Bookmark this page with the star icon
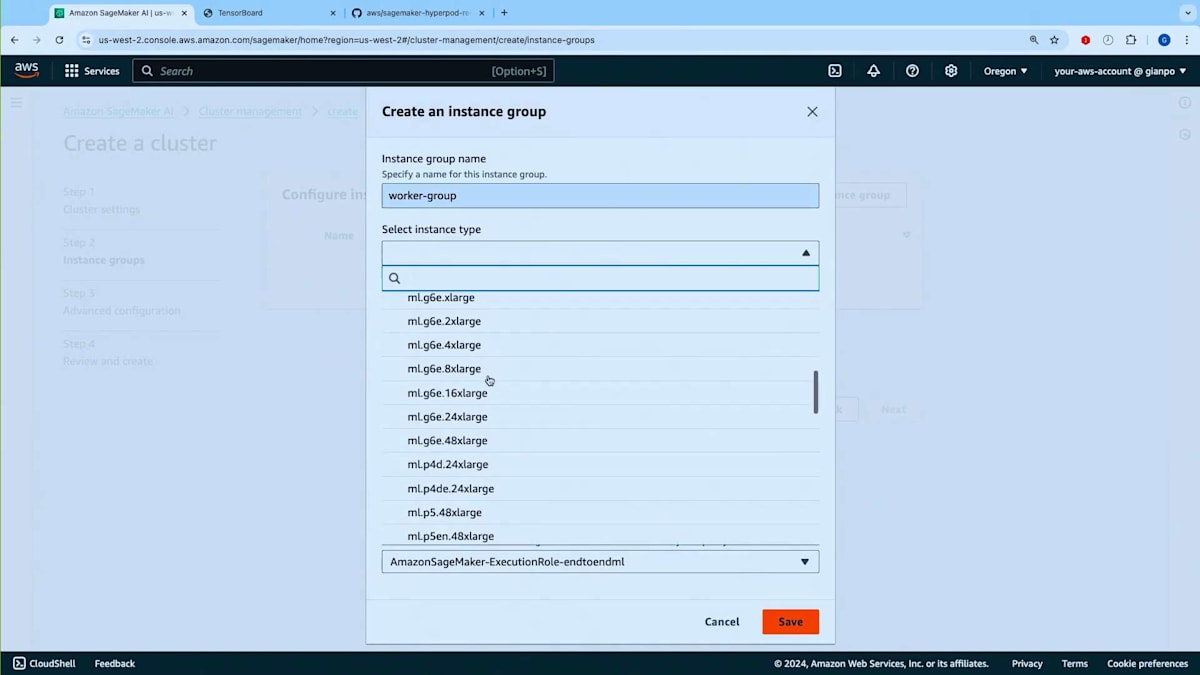Viewport: 1200px width, 675px height. pos(1054,40)
